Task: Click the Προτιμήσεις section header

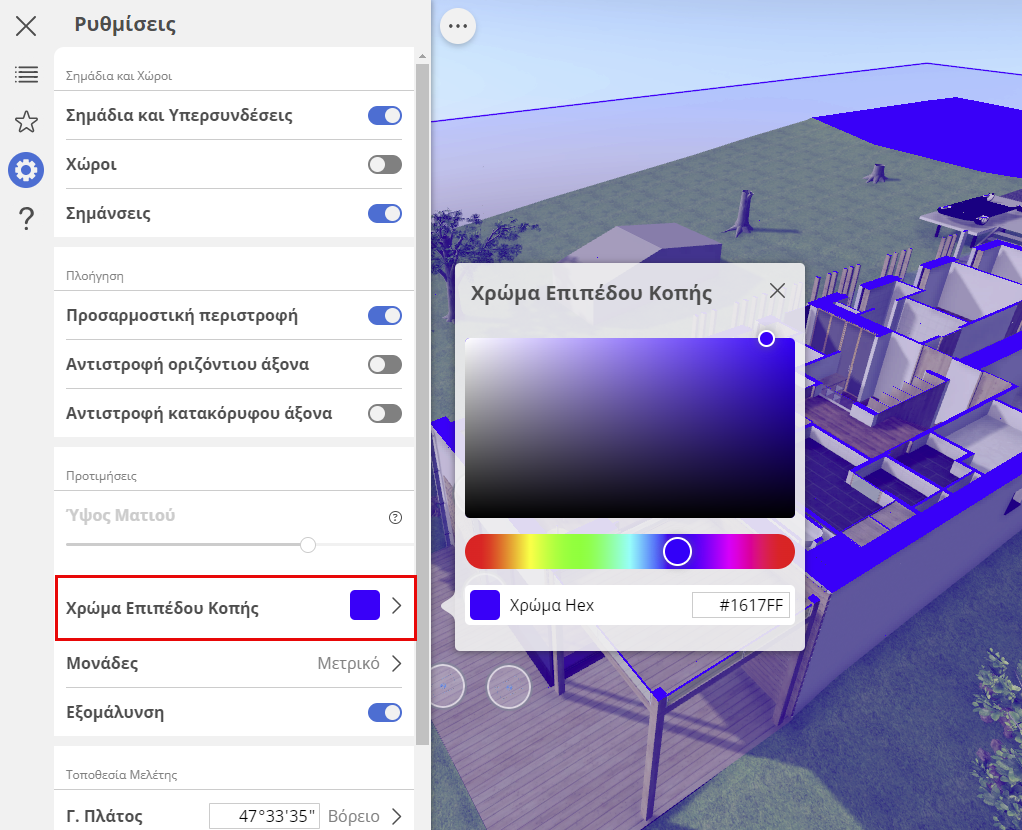Action: [x=101, y=476]
